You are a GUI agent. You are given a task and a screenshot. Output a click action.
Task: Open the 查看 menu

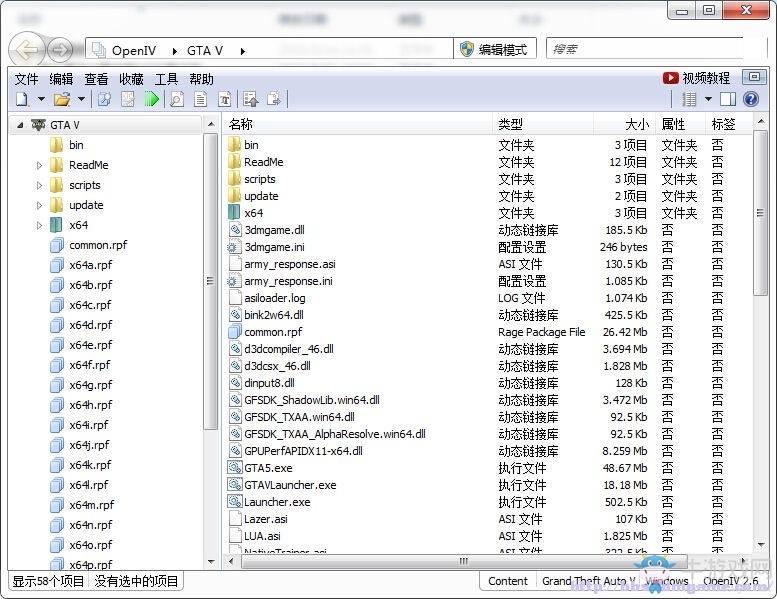pyautogui.click(x=96, y=79)
